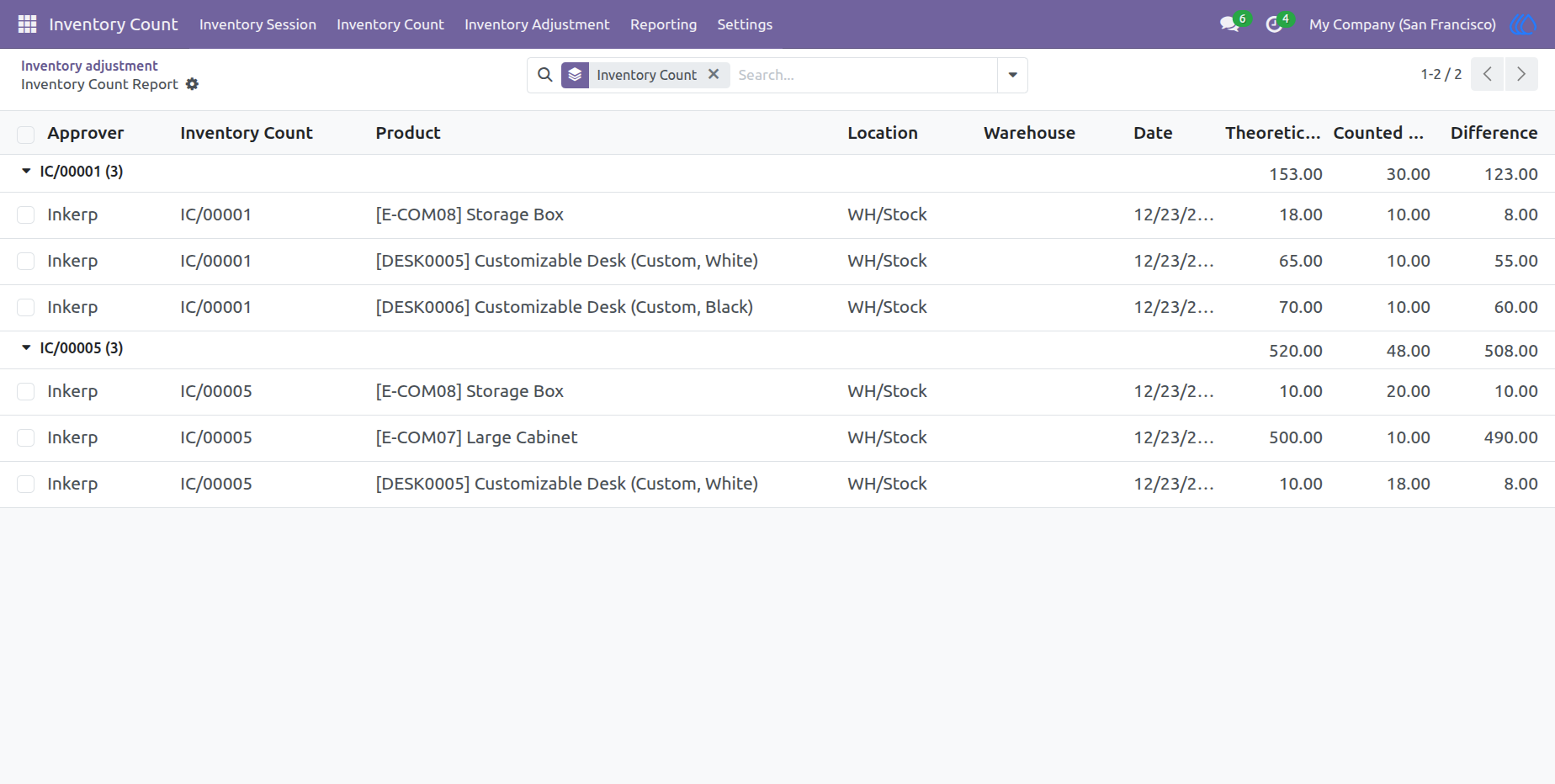Remove the Inventory Count filter facet
Image resolution: width=1555 pixels, height=784 pixels.
714,74
